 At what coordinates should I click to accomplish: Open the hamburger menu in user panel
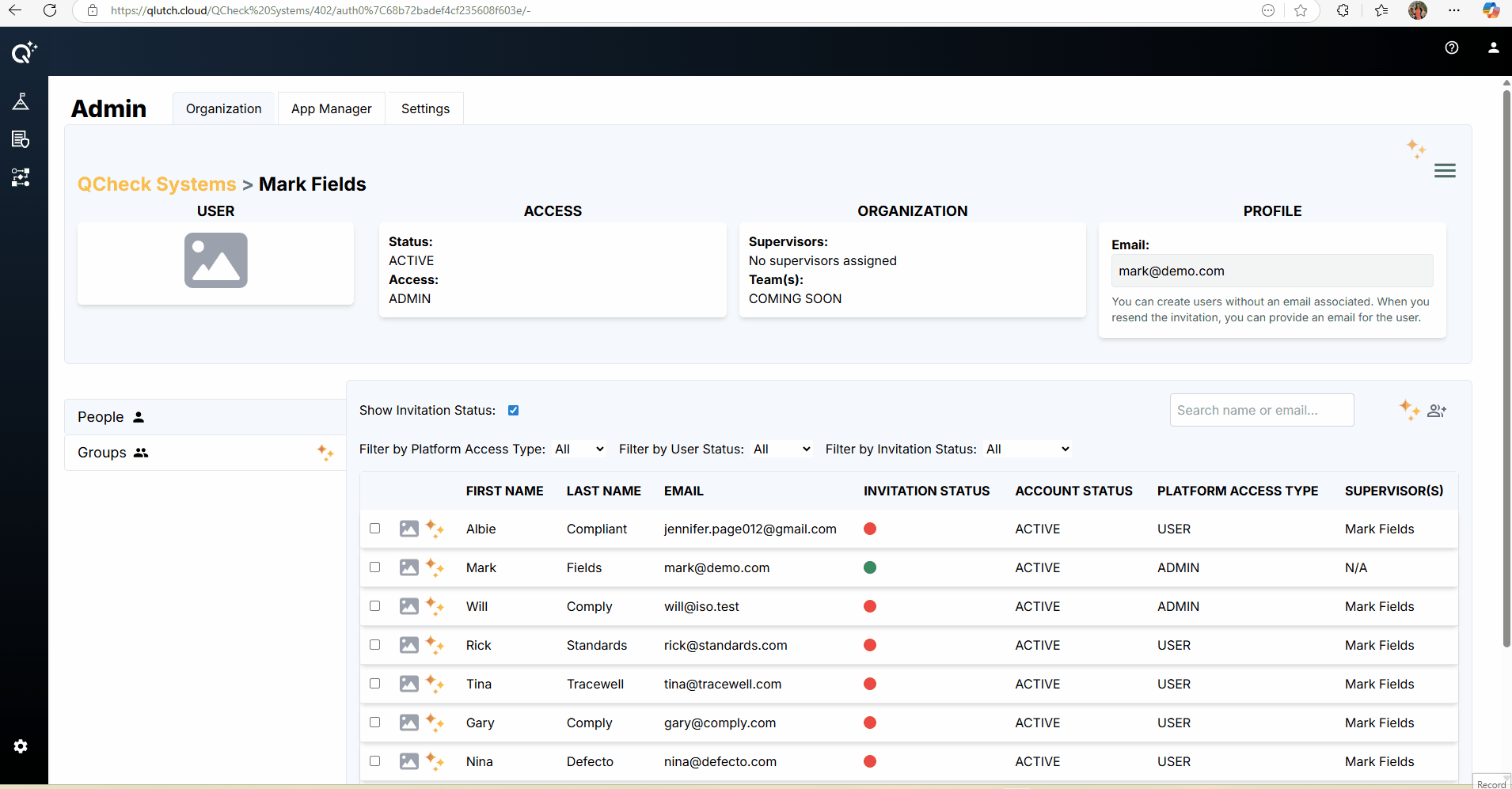pos(1444,171)
